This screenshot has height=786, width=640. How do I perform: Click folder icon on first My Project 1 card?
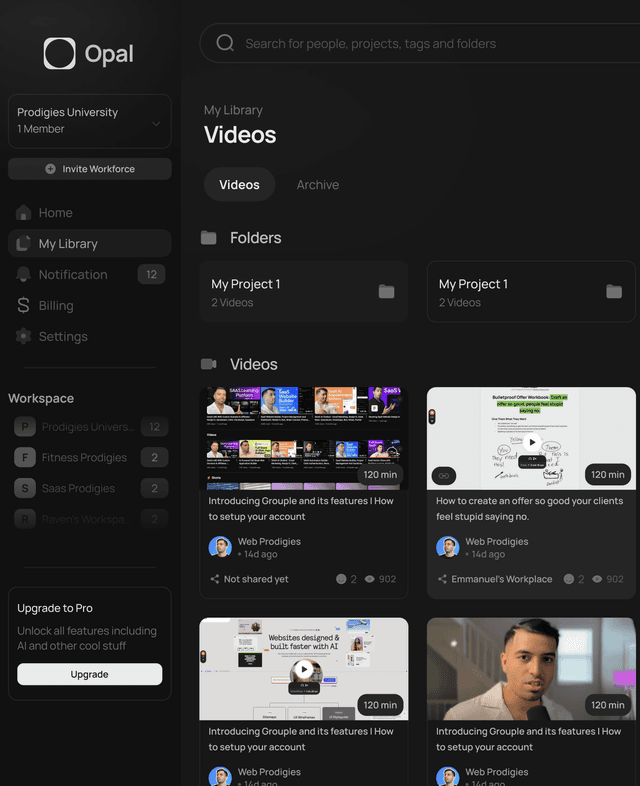pos(386,291)
